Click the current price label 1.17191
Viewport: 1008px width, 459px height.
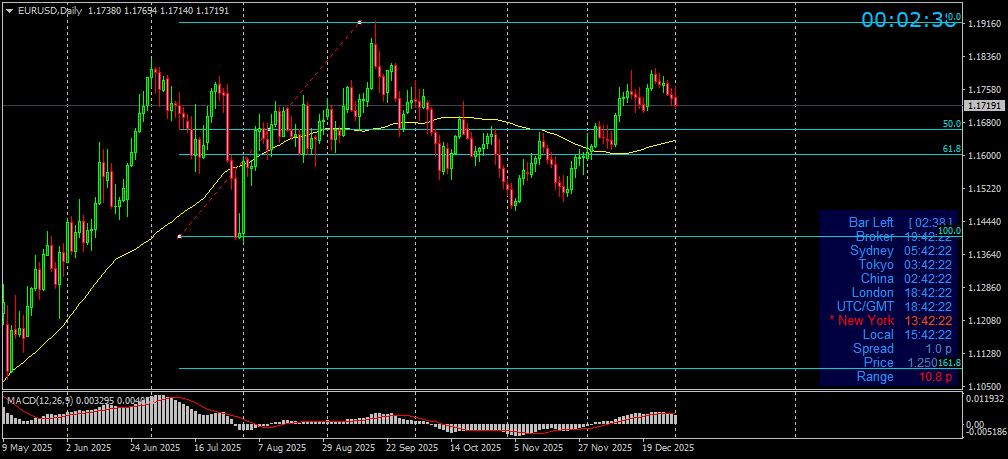983,105
